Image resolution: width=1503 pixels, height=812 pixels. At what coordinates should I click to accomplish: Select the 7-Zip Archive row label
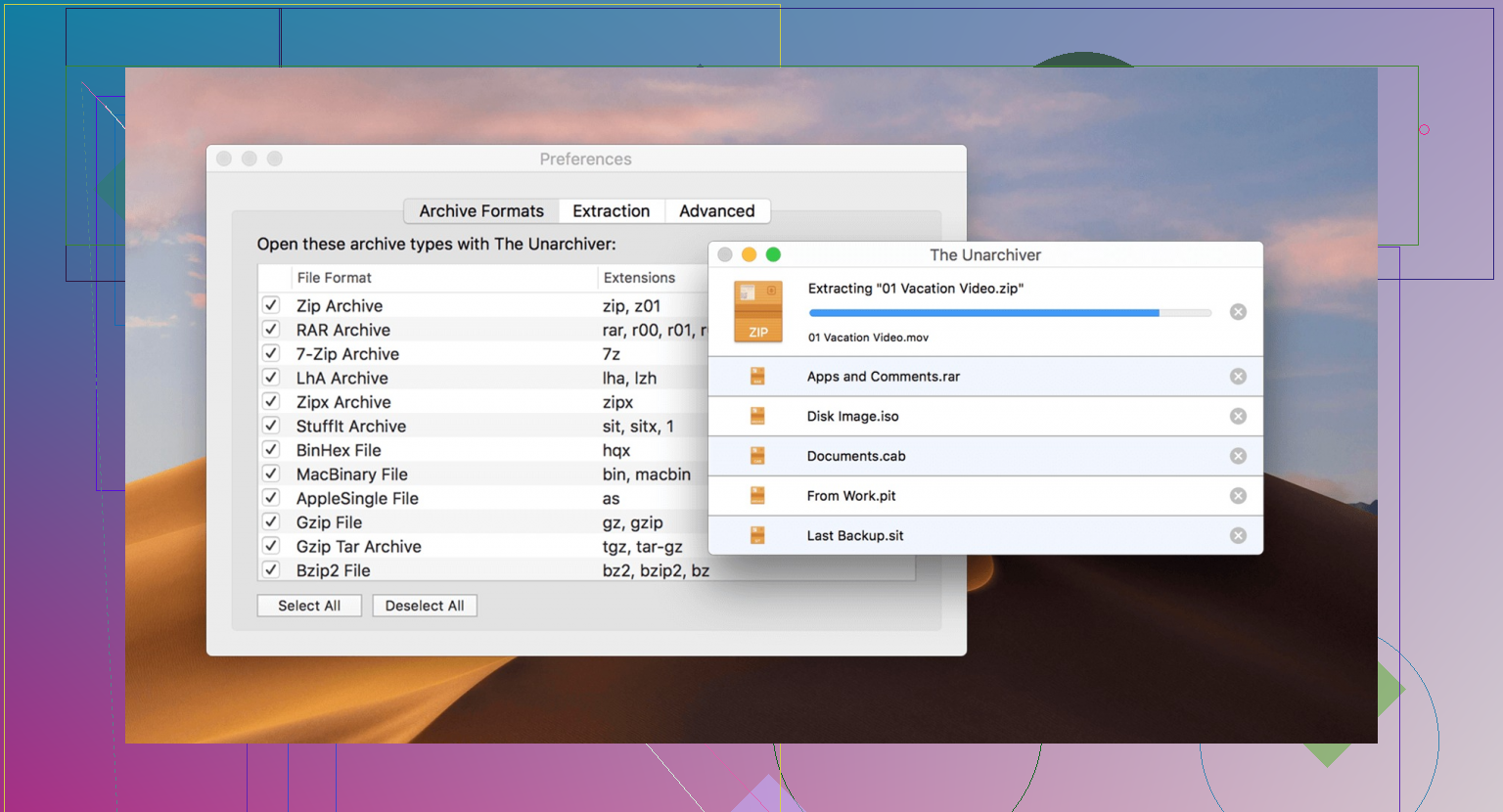tap(347, 354)
